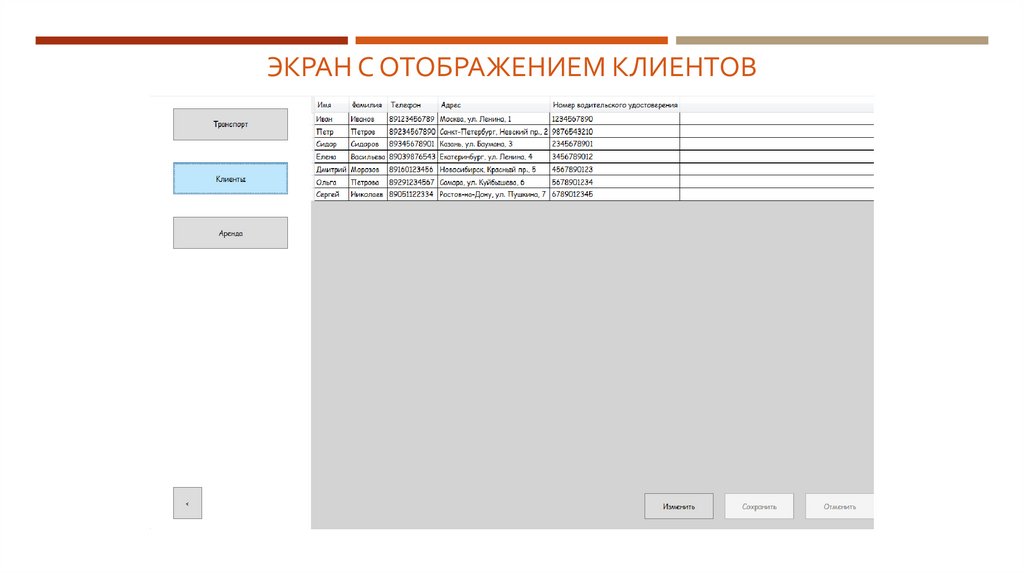The height and width of the screenshot is (574, 1024).
Task: Click the Телефон column header
Action: point(412,104)
